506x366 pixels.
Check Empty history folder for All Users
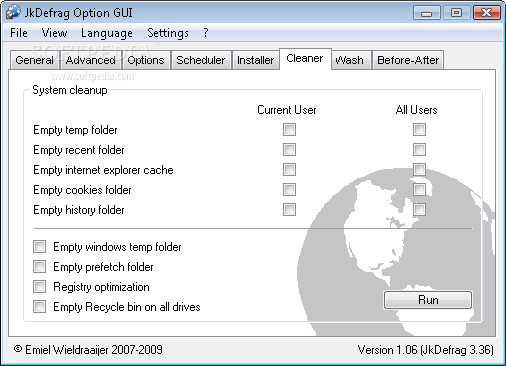coord(419,209)
